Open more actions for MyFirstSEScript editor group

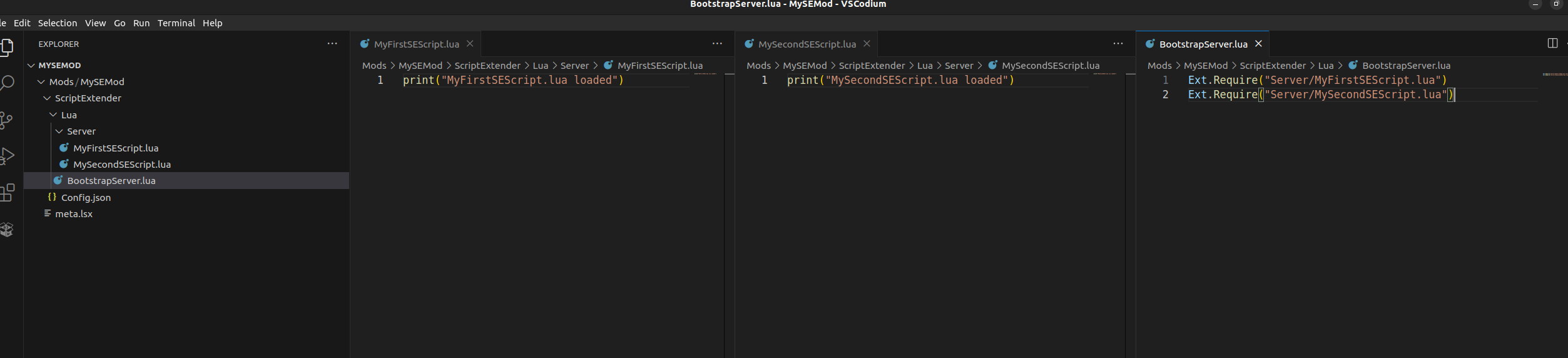click(717, 44)
